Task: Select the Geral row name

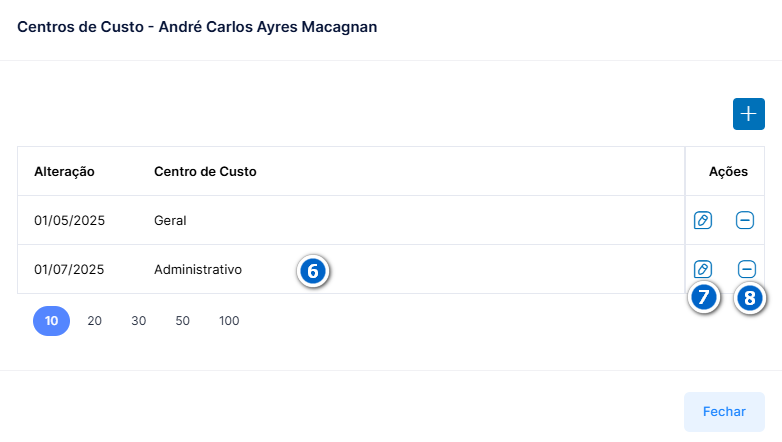Action: coord(170,221)
